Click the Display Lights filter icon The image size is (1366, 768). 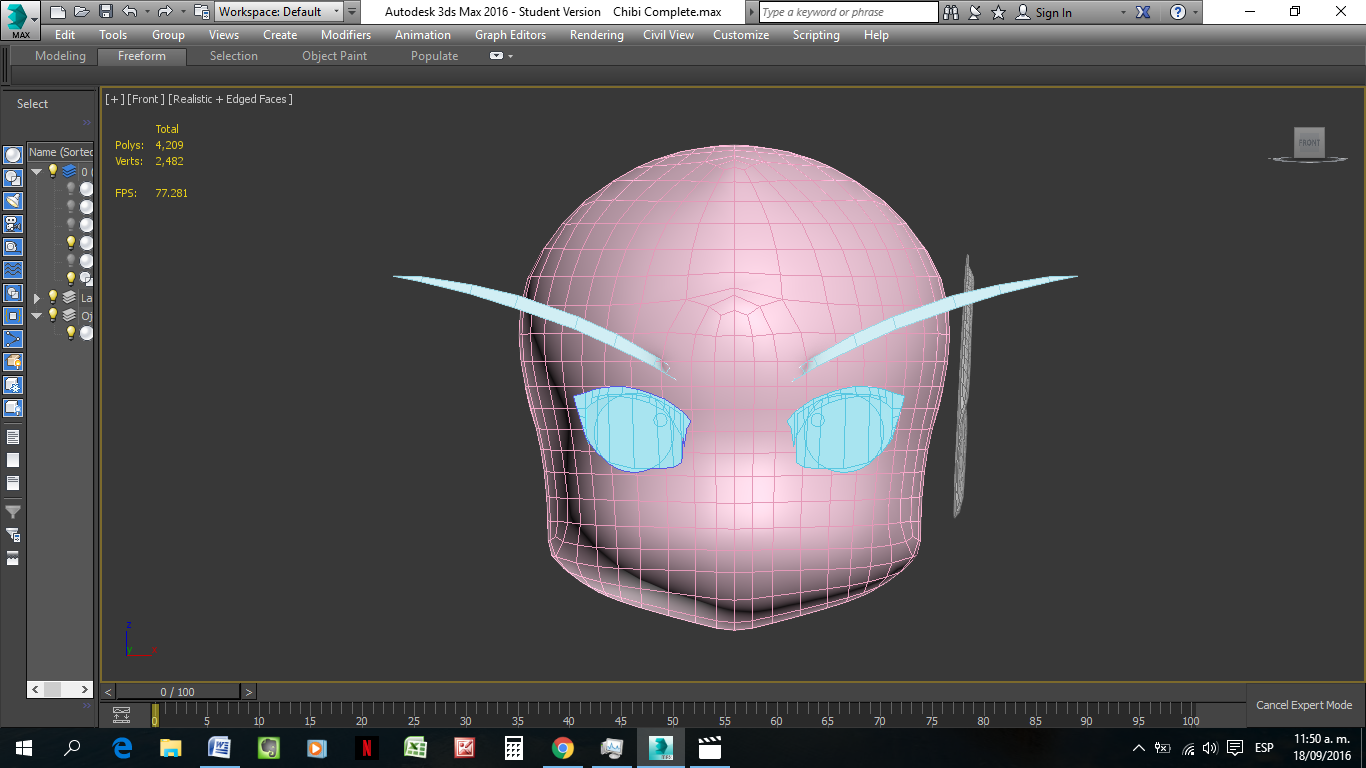[13, 200]
